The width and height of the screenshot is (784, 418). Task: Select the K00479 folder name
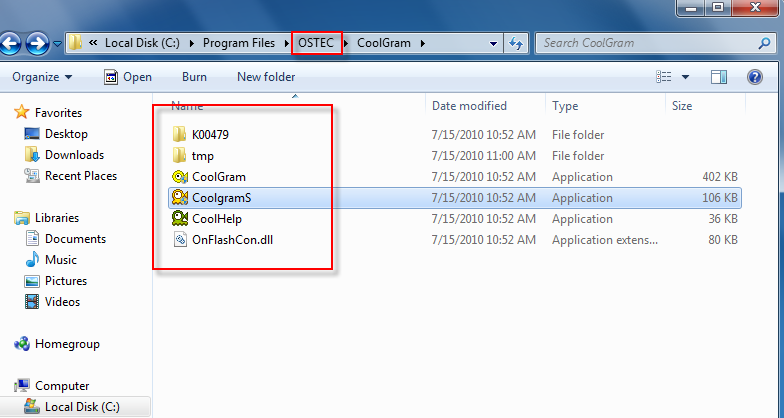tap(210, 135)
